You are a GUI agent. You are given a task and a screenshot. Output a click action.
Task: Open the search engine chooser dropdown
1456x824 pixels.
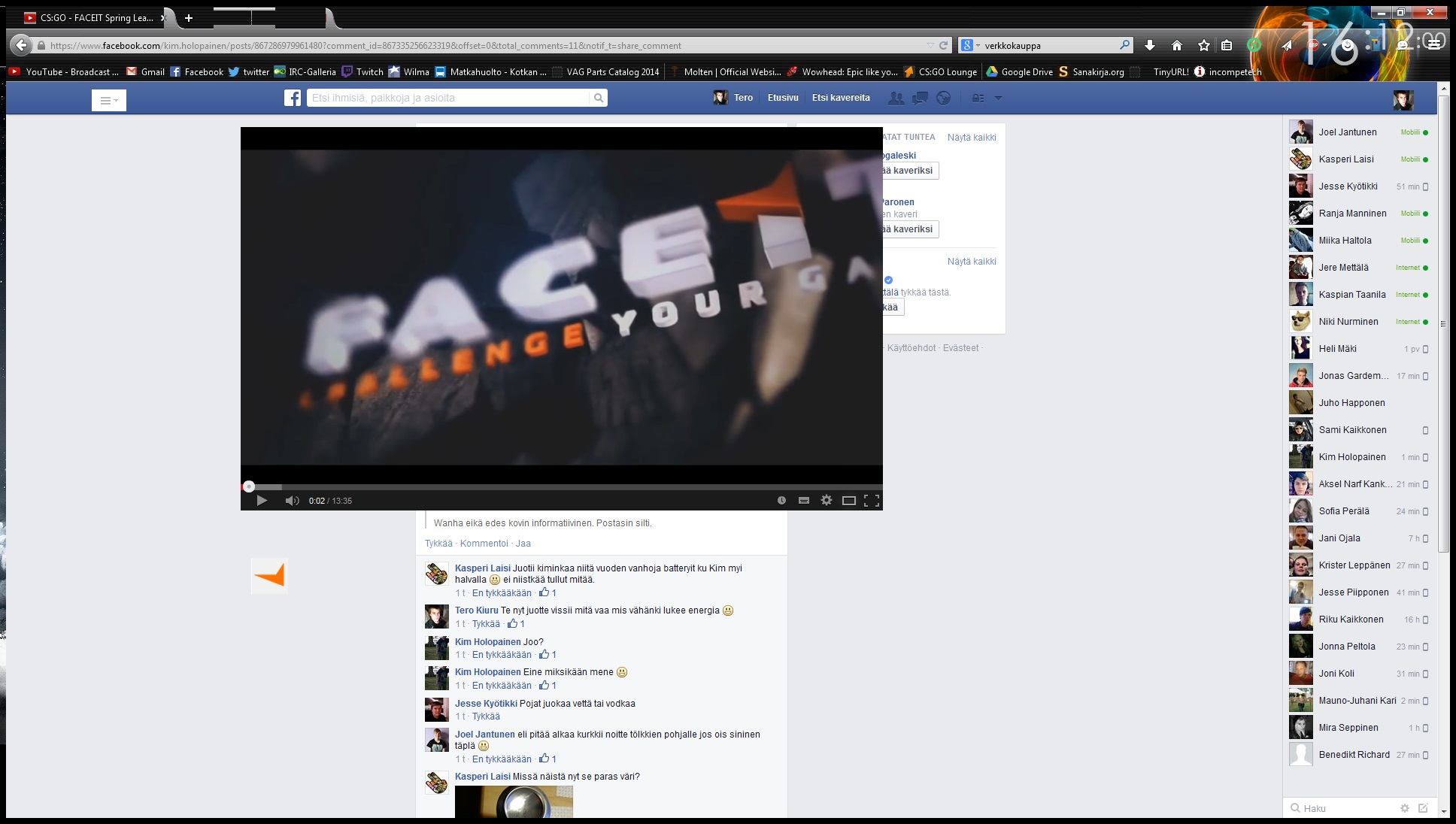[x=969, y=45]
